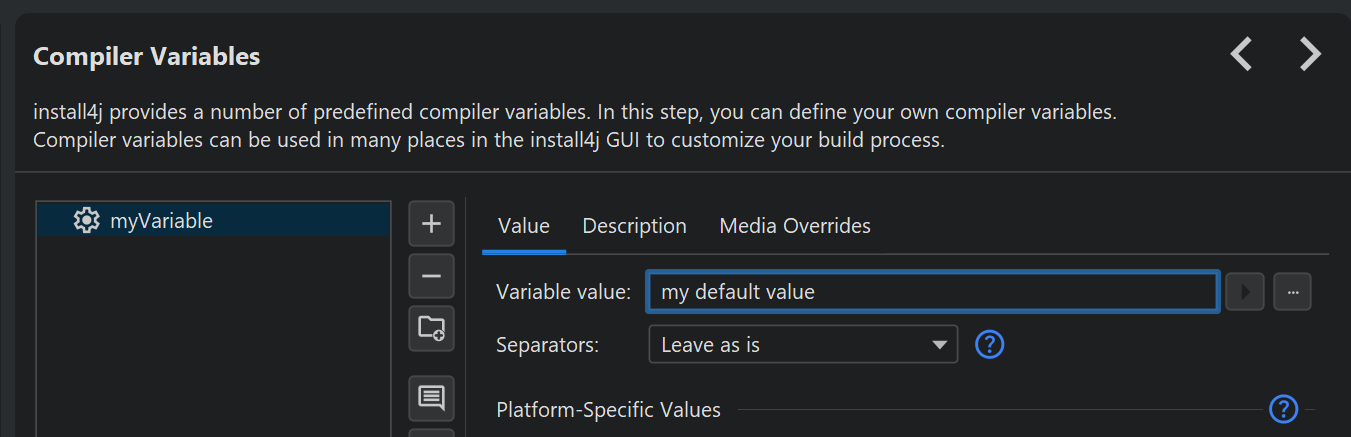Show help for Platform-Specific Values
Viewport: 1351px width, 437px height.
pyautogui.click(x=1283, y=409)
